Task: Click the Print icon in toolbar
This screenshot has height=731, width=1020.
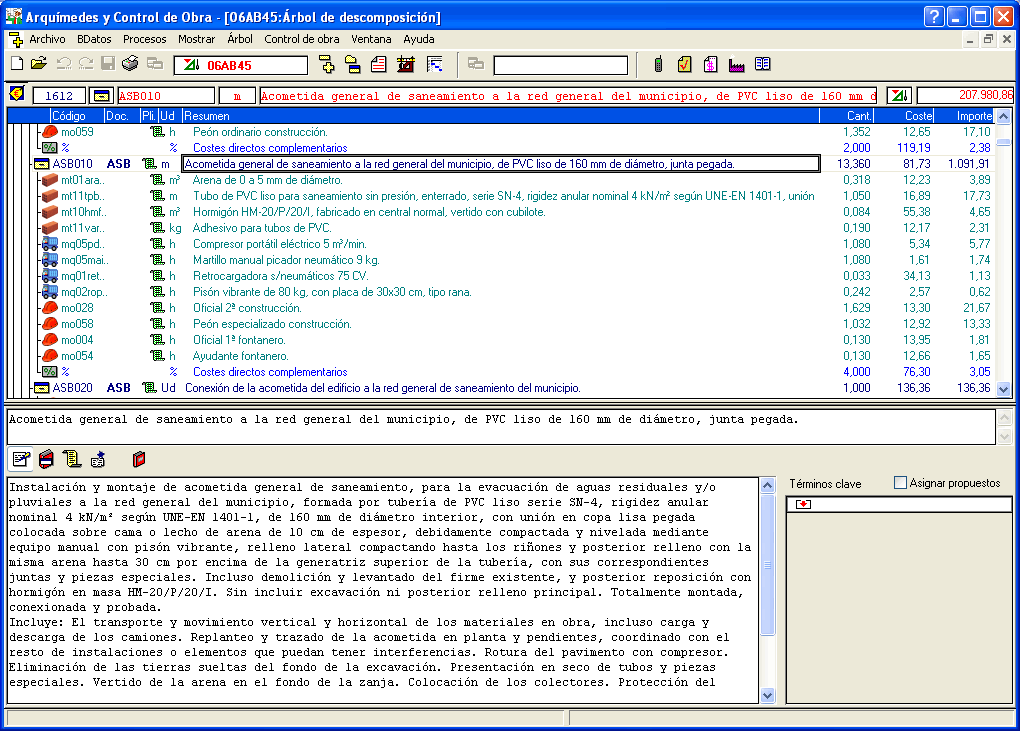Action: tap(131, 64)
